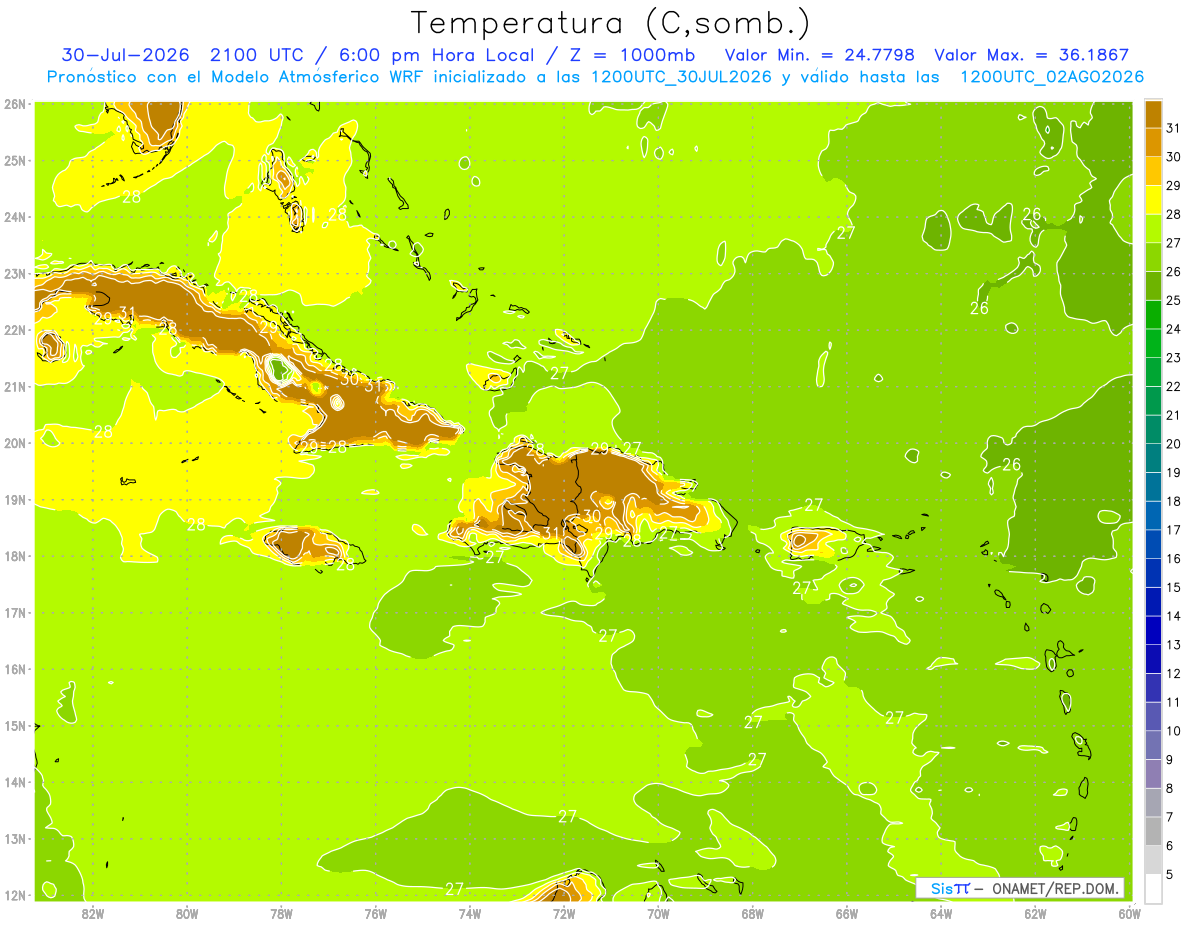Click the '12N' latitude axis label
This screenshot has height=927, width=1200.
click(15, 895)
